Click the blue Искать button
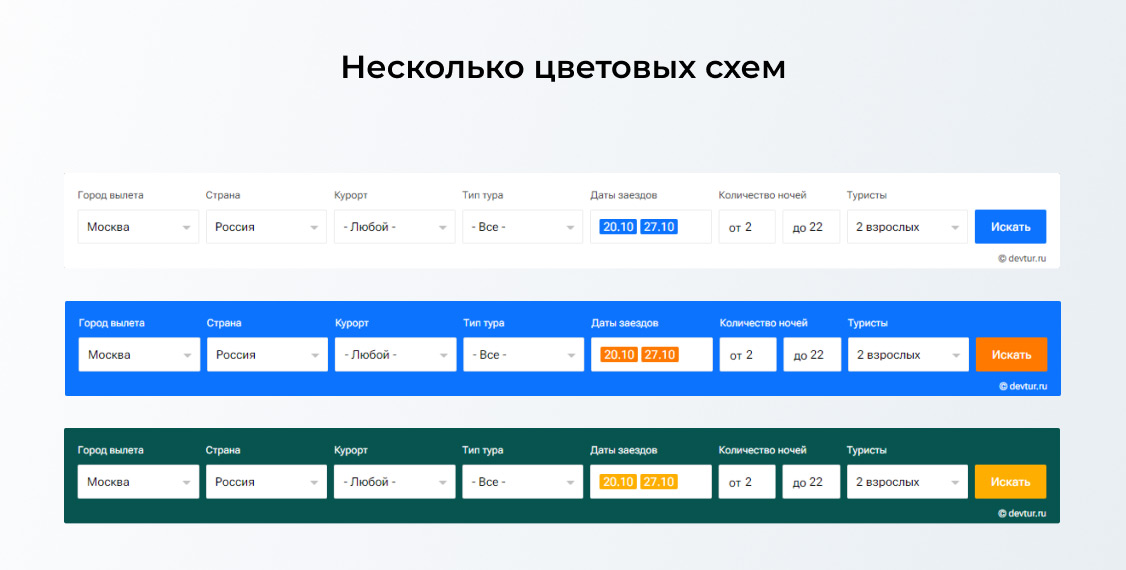Screen dimensions: 1126x570 tap(1010, 227)
